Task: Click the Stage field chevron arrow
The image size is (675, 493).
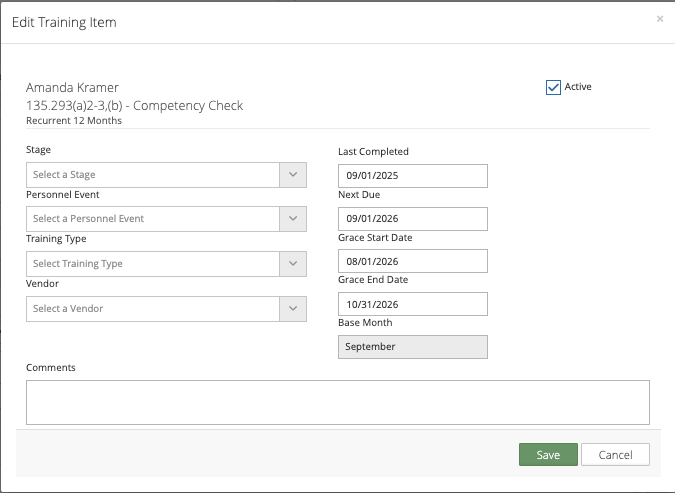Action: (x=293, y=175)
